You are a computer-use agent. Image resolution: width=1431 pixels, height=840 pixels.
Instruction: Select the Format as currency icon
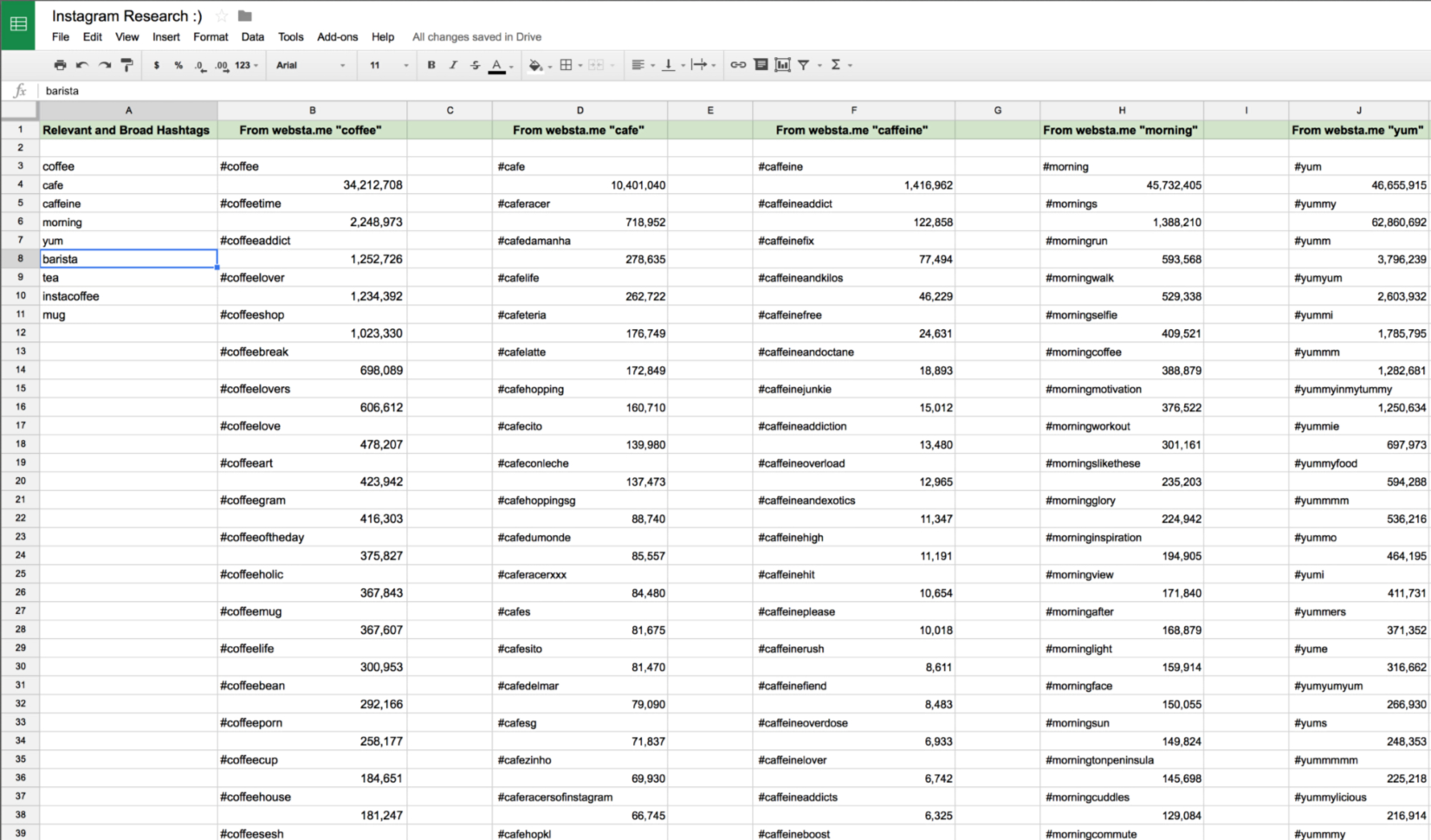[x=157, y=65]
